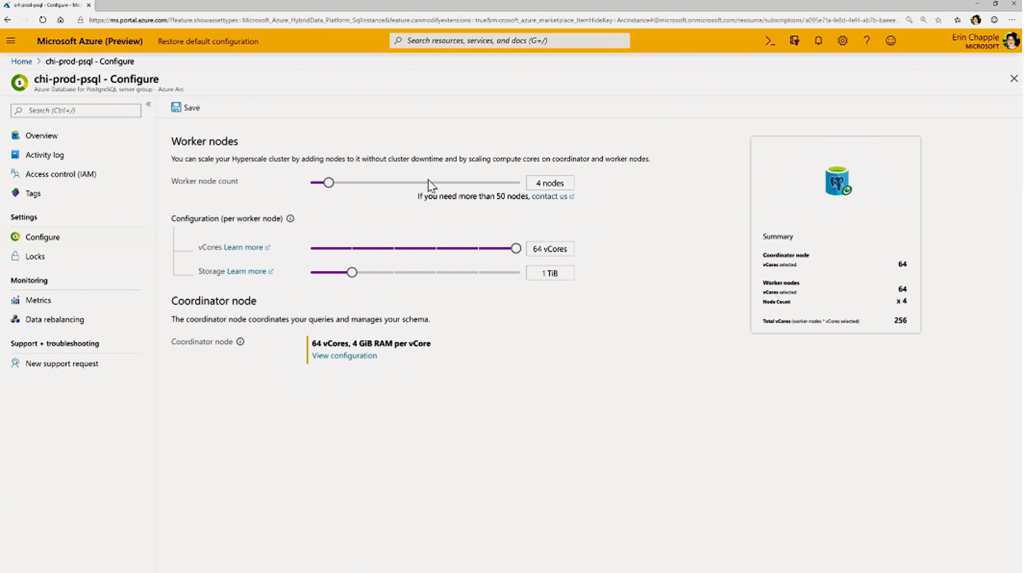Click the View configuration link
1024x573 pixels.
click(x=344, y=356)
